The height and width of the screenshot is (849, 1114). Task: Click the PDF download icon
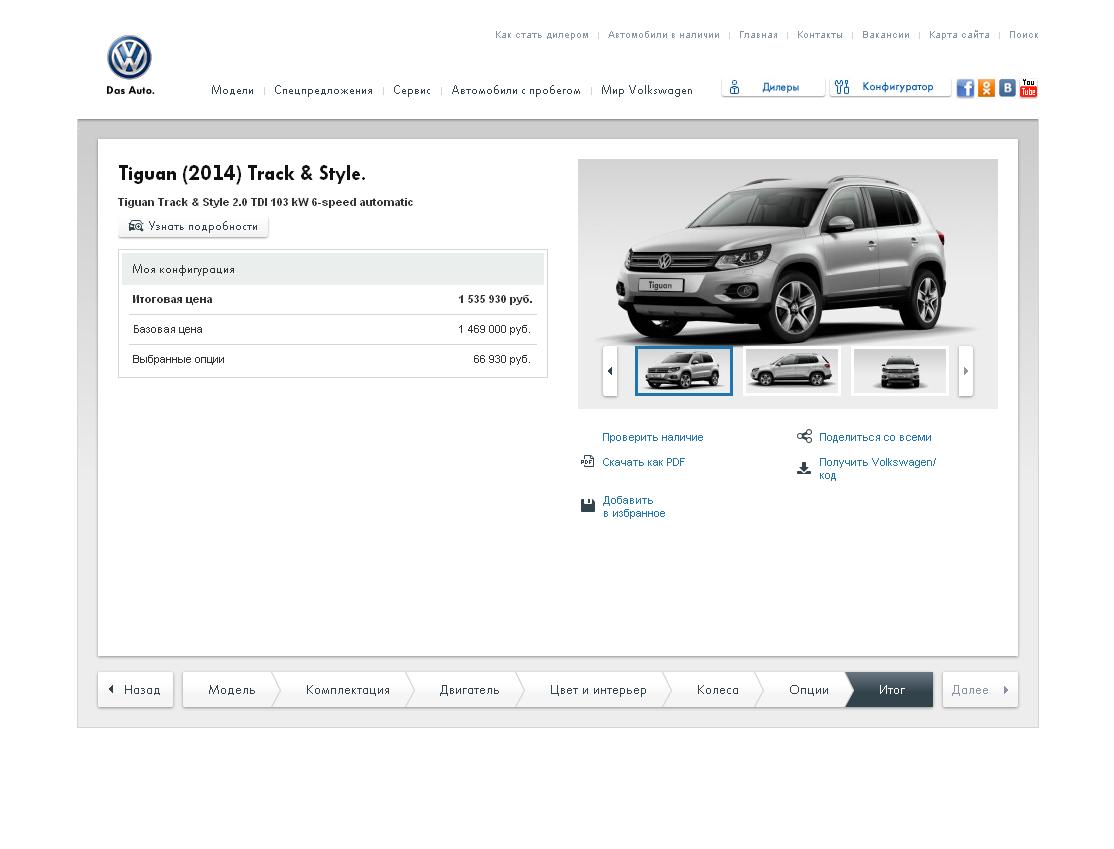coord(587,462)
